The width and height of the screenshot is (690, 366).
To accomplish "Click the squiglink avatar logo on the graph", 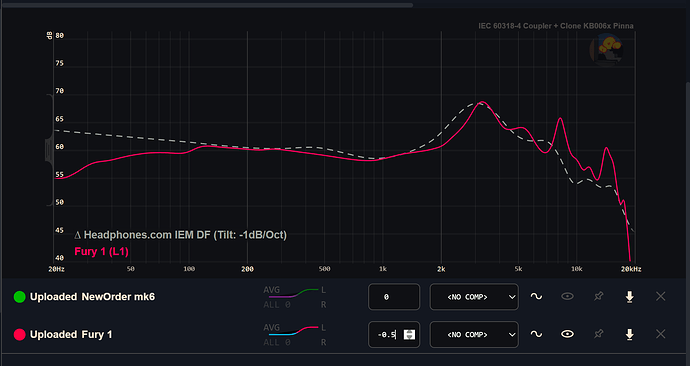I will pos(606,49).
